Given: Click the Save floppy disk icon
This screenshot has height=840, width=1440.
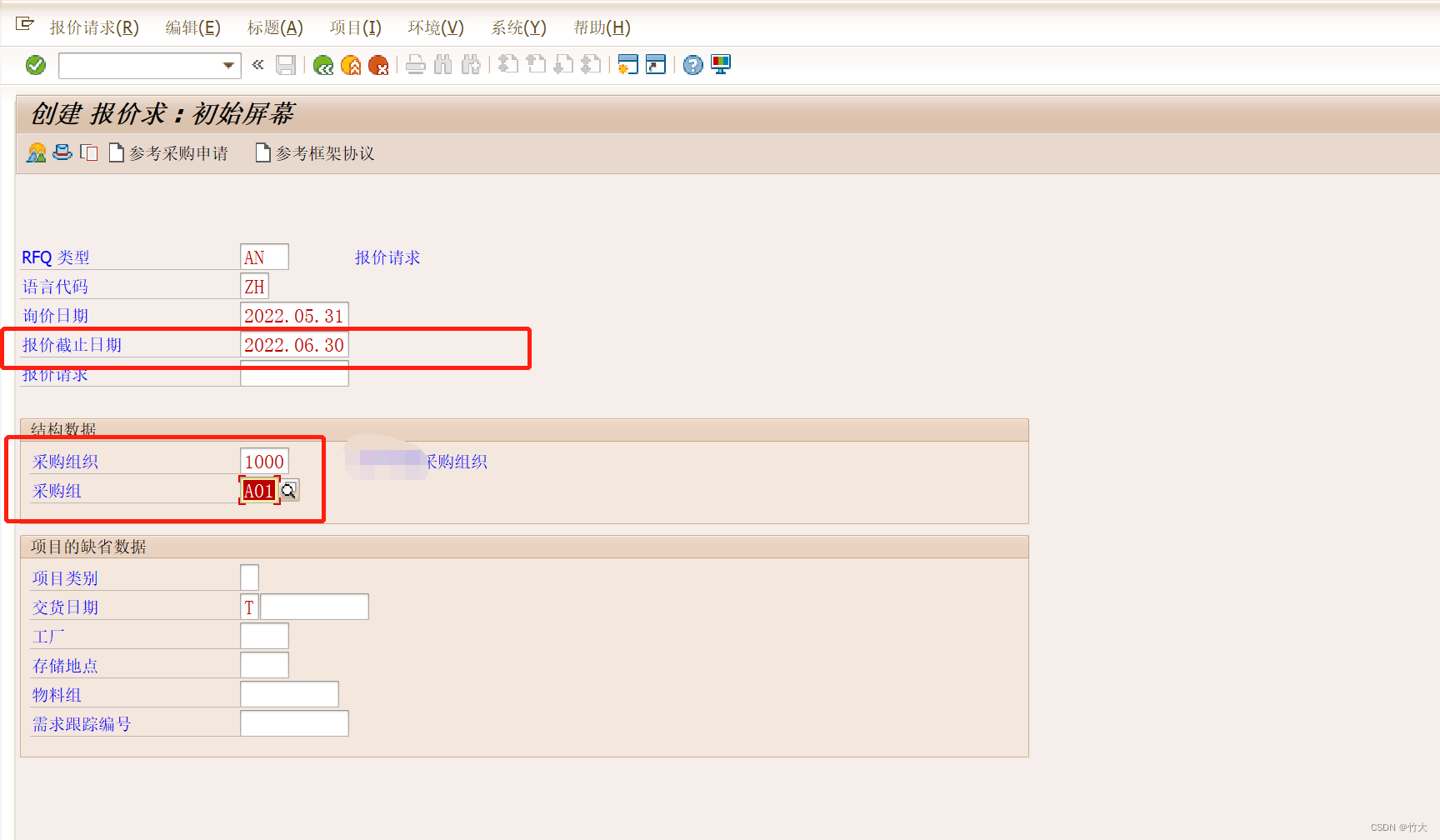Looking at the screenshot, I should (286, 65).
